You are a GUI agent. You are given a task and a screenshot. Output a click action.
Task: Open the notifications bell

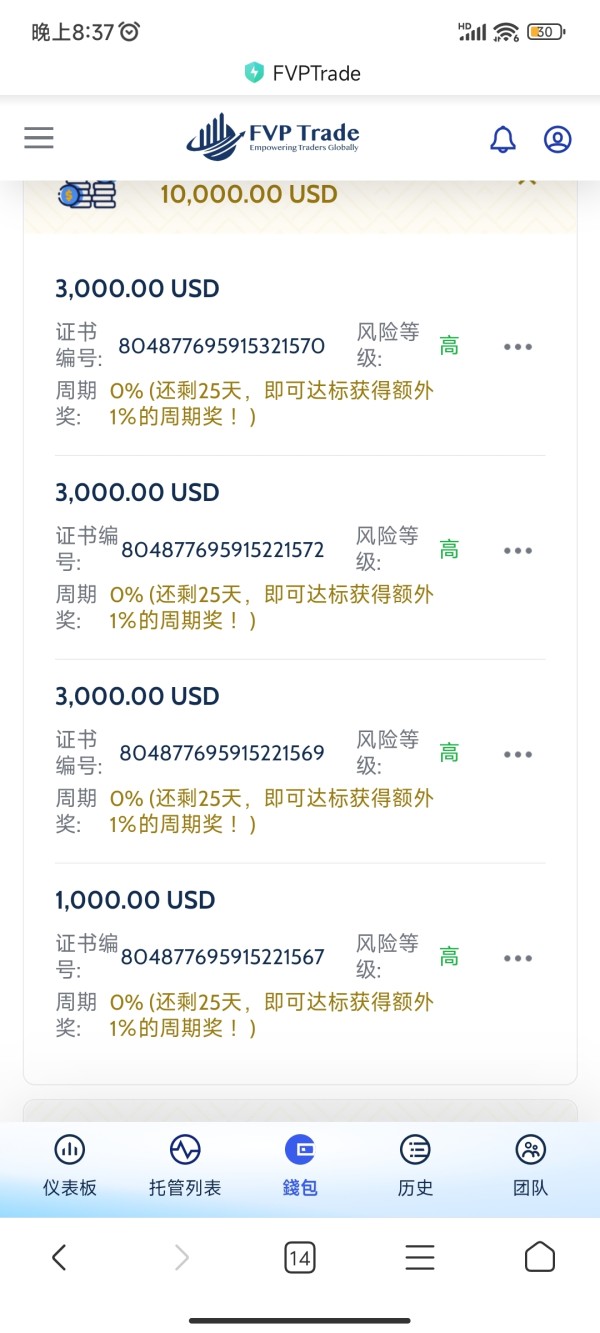tap(503, 139)
